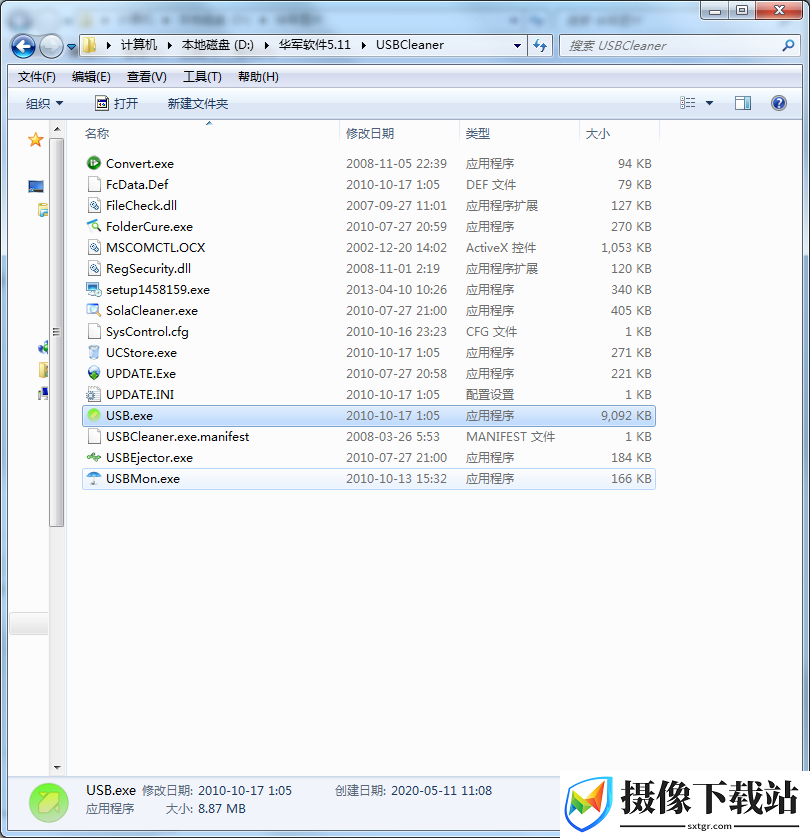Select the FolderCure.exe icon
Screen dimensions: 810x838
[94, 226]
